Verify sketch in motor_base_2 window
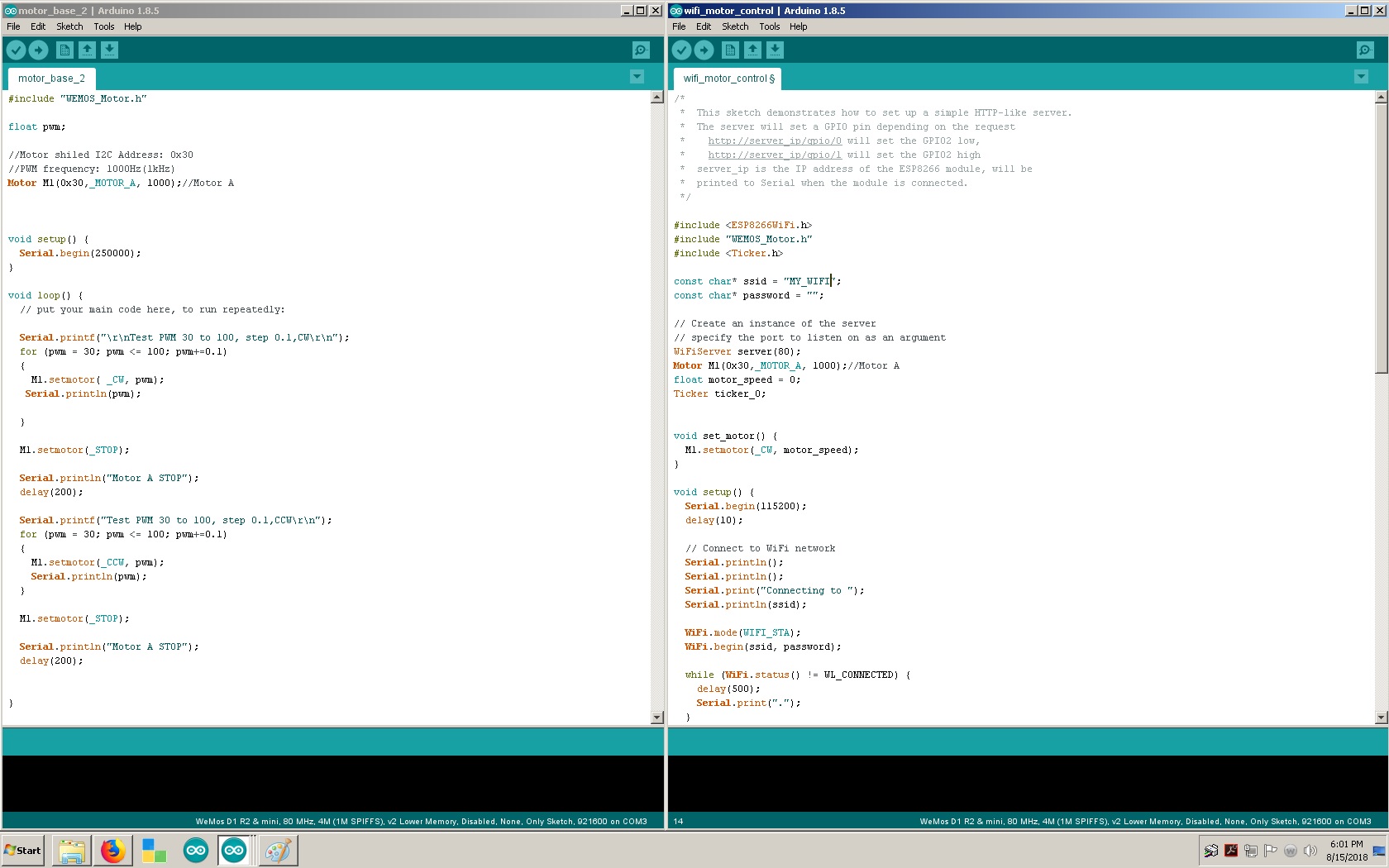The image size is (1389, 868). pos(16,50)
